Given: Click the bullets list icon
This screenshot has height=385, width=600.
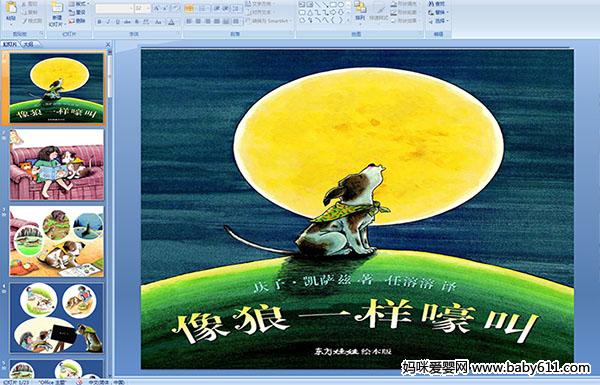Looking at the screenshot, I should [189, 8].
